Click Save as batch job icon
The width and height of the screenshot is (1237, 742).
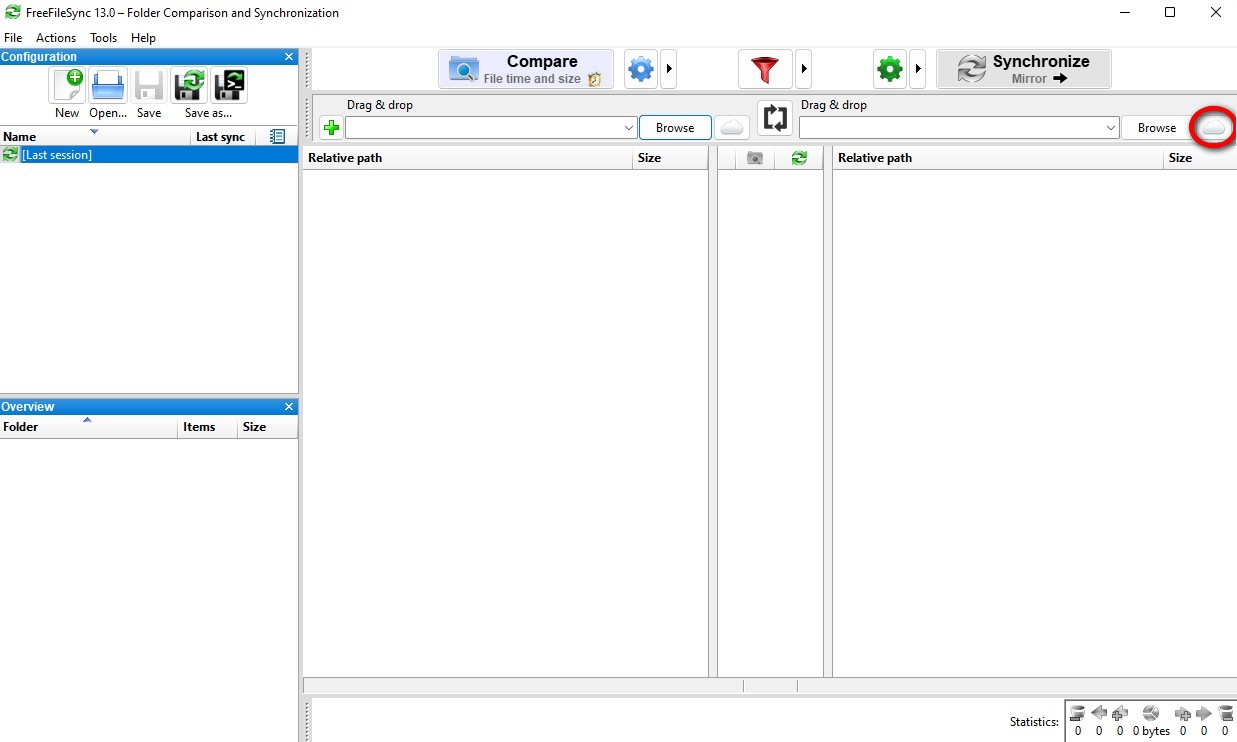[229, 86]
